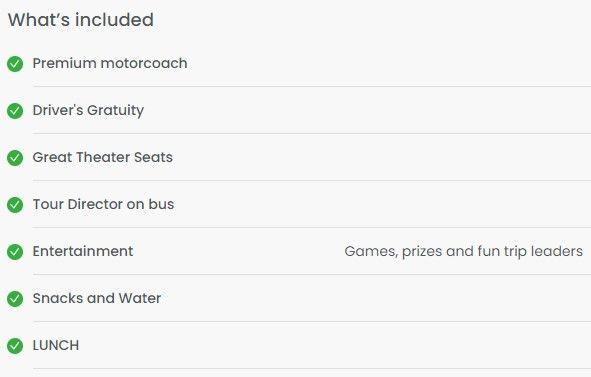
Task: Click the What's included heading
Action: tap(81, 20)
